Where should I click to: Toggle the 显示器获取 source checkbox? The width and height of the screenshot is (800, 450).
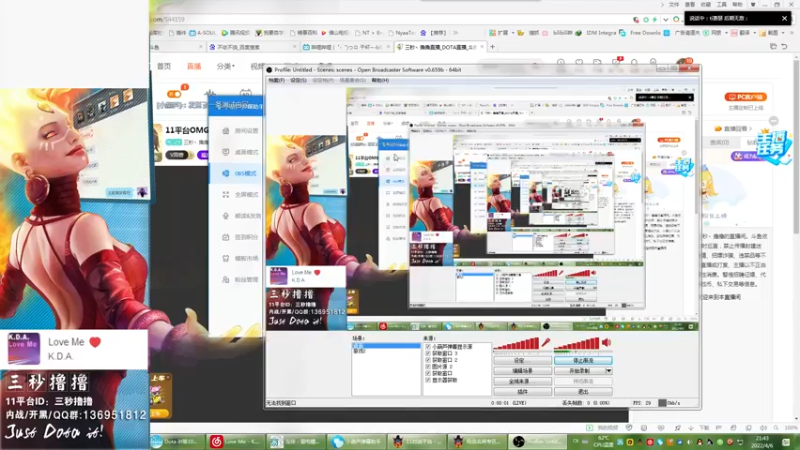pyautogui.click(x=428, y=380)
